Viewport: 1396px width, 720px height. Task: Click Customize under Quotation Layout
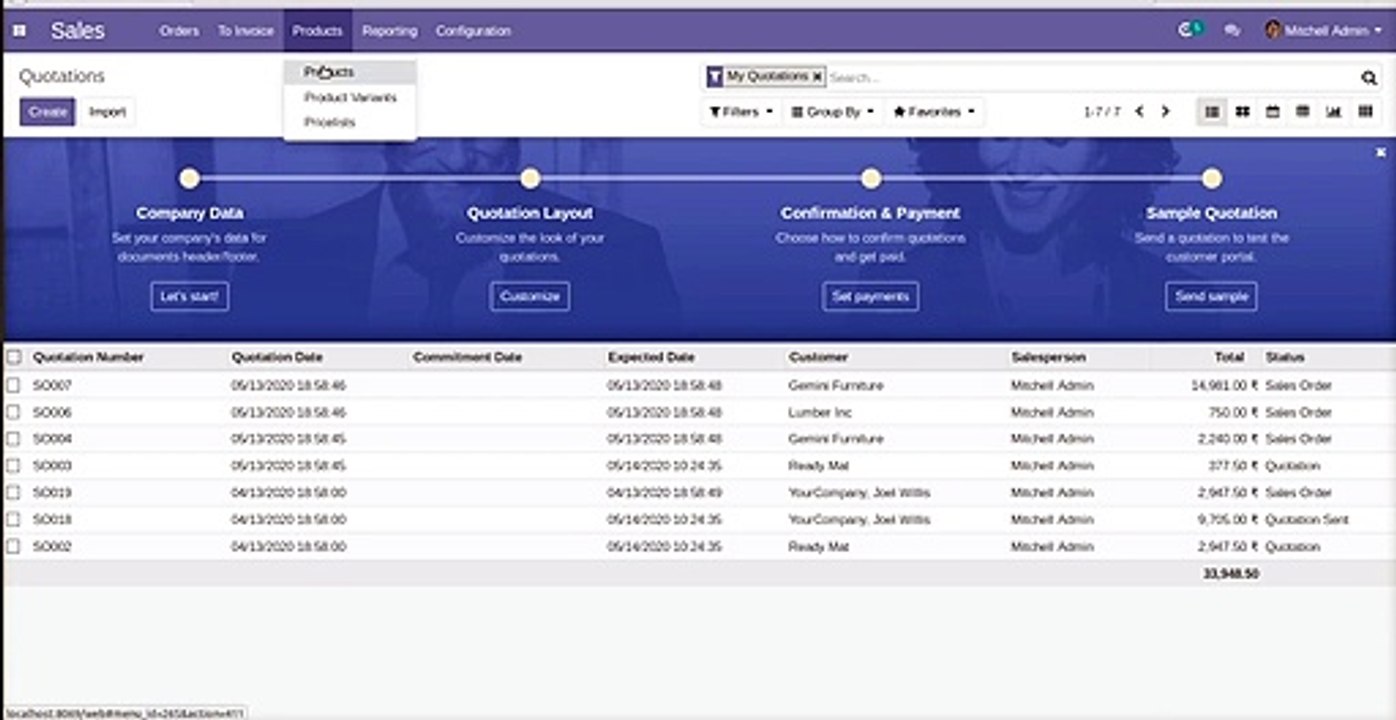pos(530,297)
